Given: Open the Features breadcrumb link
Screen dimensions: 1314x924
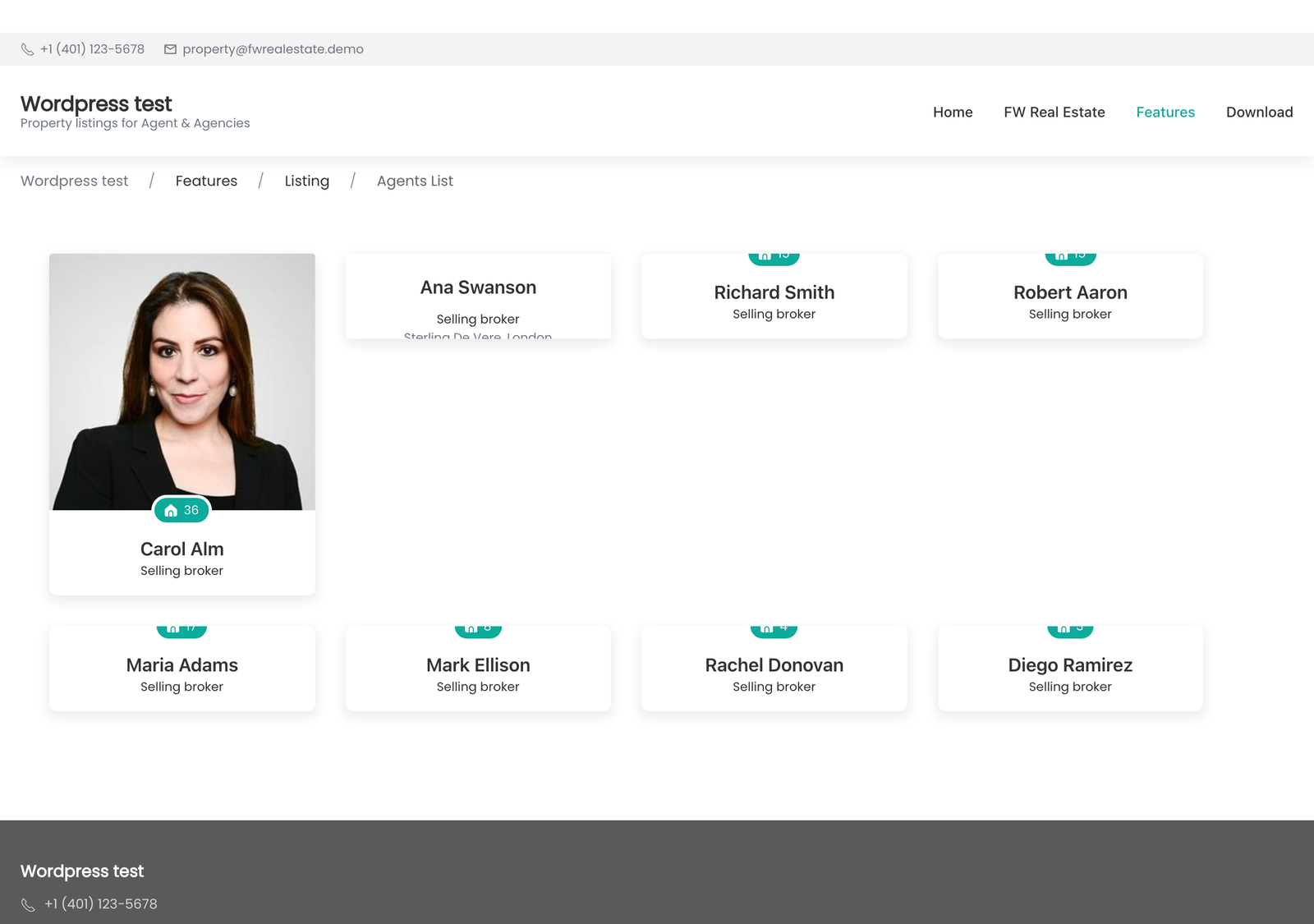Looking at the screenshot, I should [206, 181].
